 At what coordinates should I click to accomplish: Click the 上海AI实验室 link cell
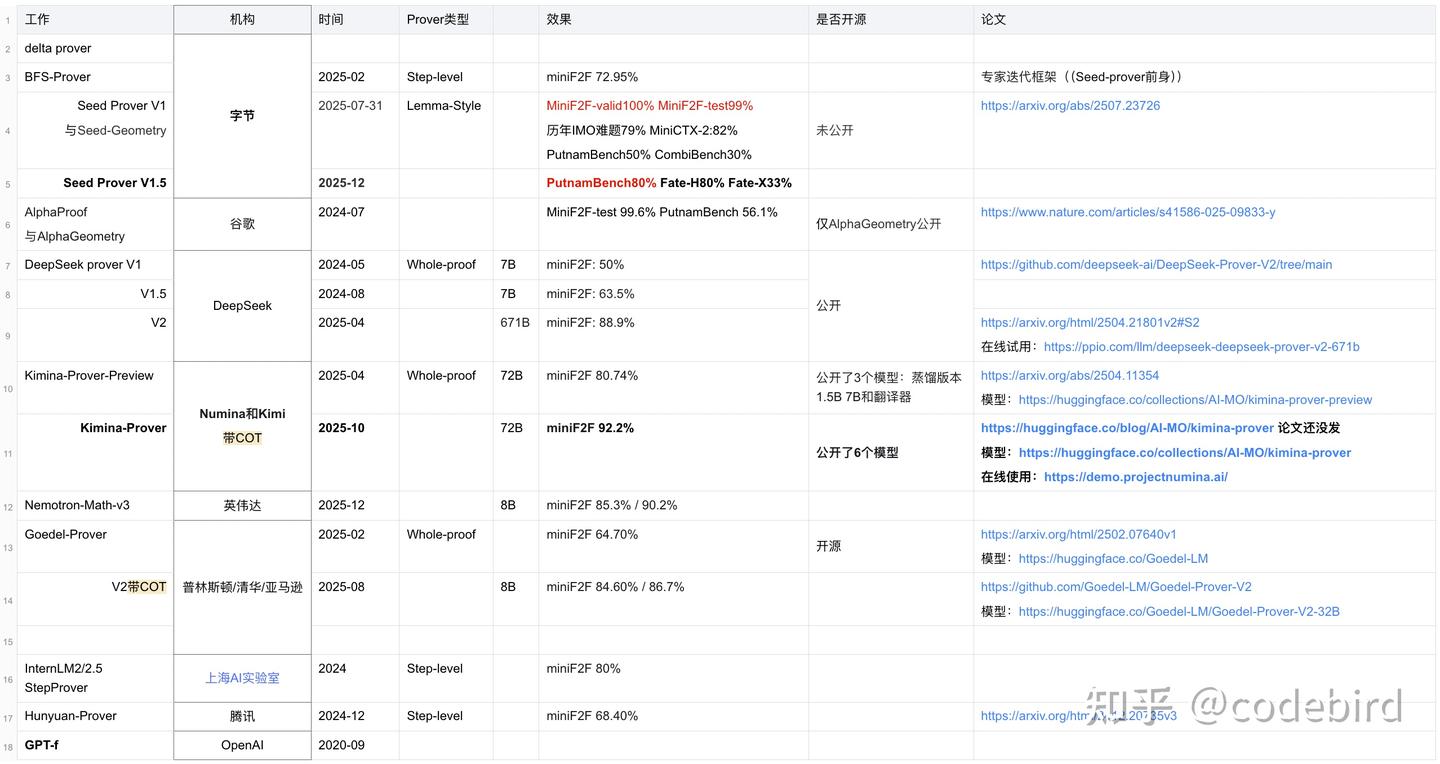(242, 678)
